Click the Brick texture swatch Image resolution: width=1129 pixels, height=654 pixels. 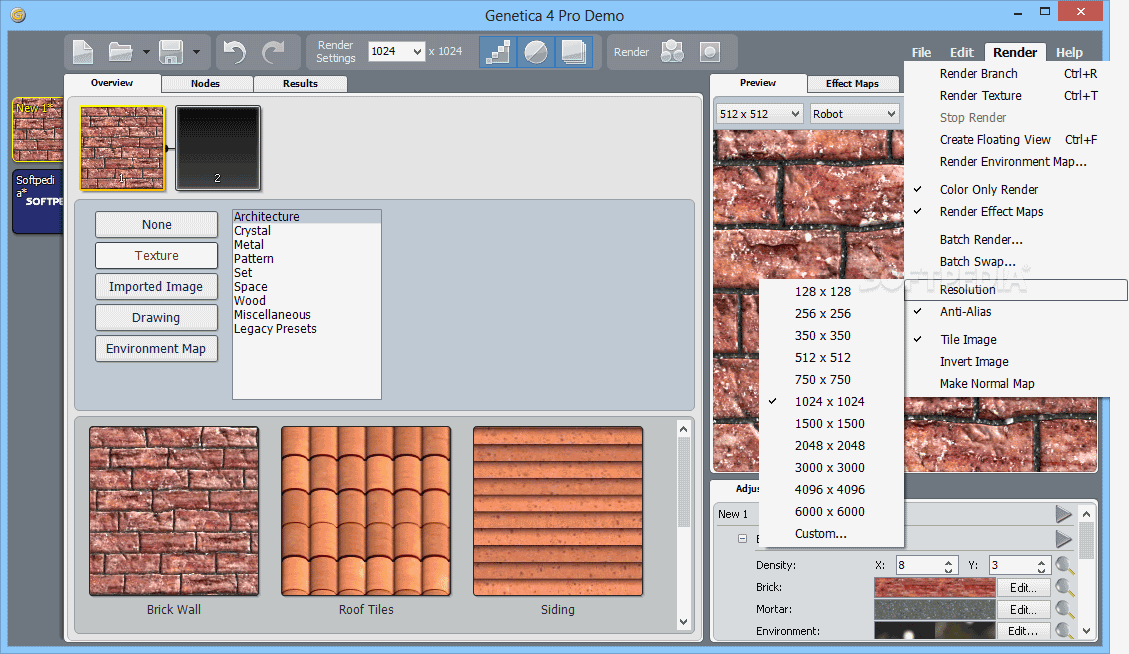(x=935, y=588)
